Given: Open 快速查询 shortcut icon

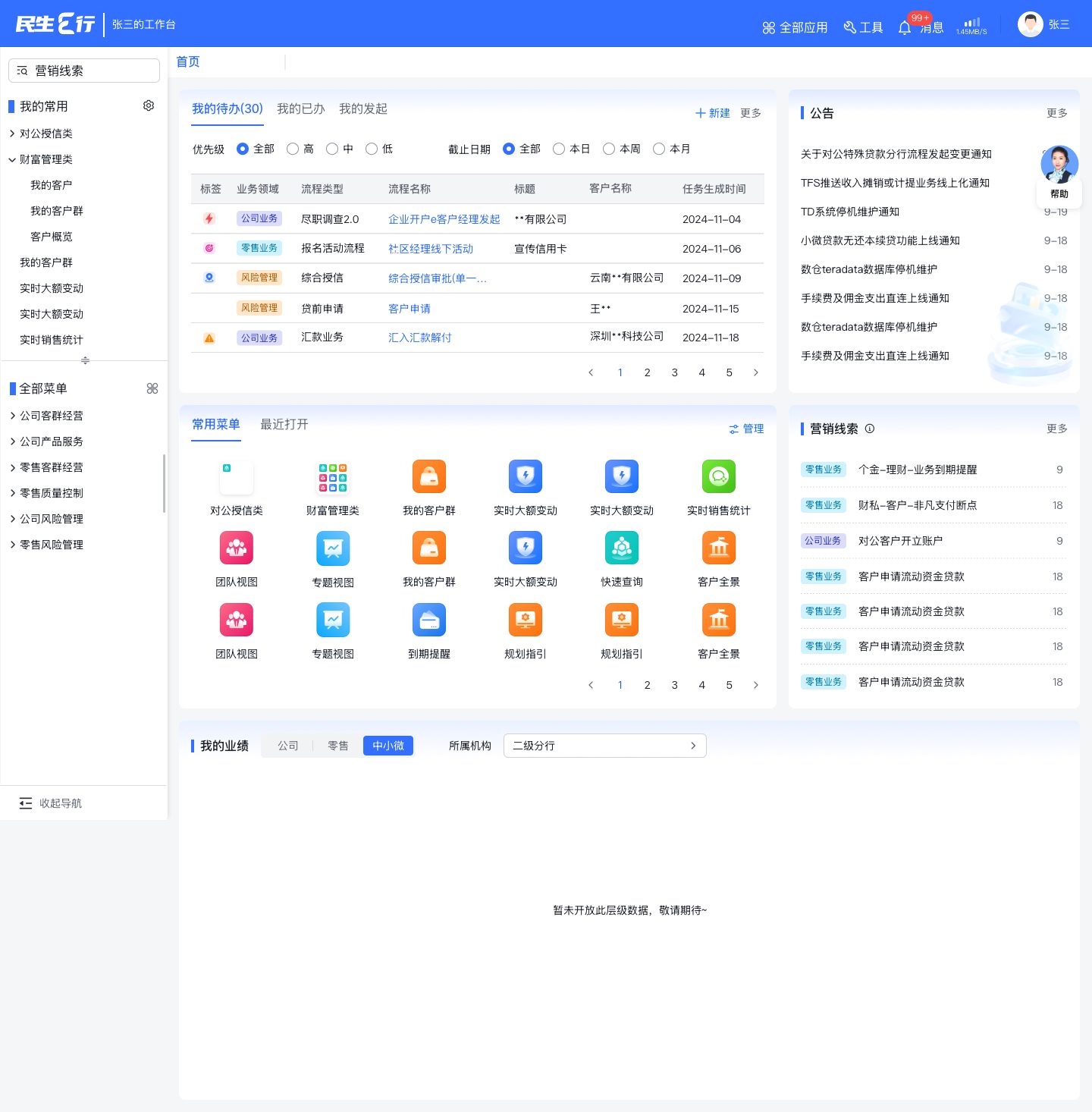Looking at the screenshot, I should click(622, 548).
